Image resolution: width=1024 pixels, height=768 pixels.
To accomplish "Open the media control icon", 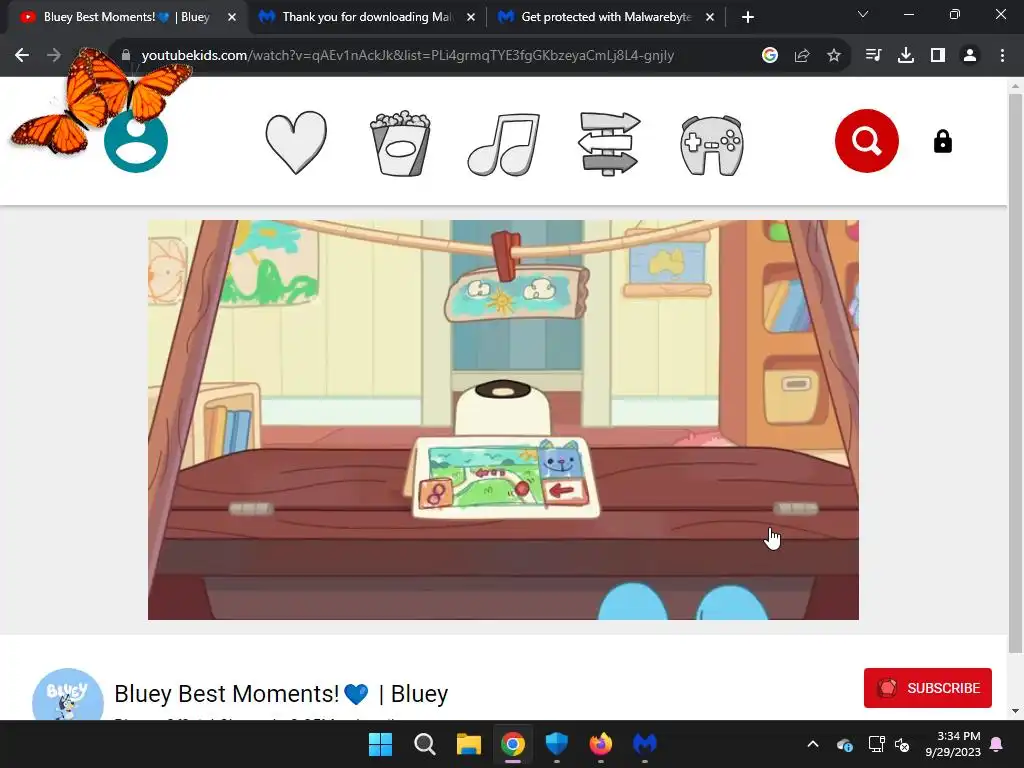I will [873, 56].
